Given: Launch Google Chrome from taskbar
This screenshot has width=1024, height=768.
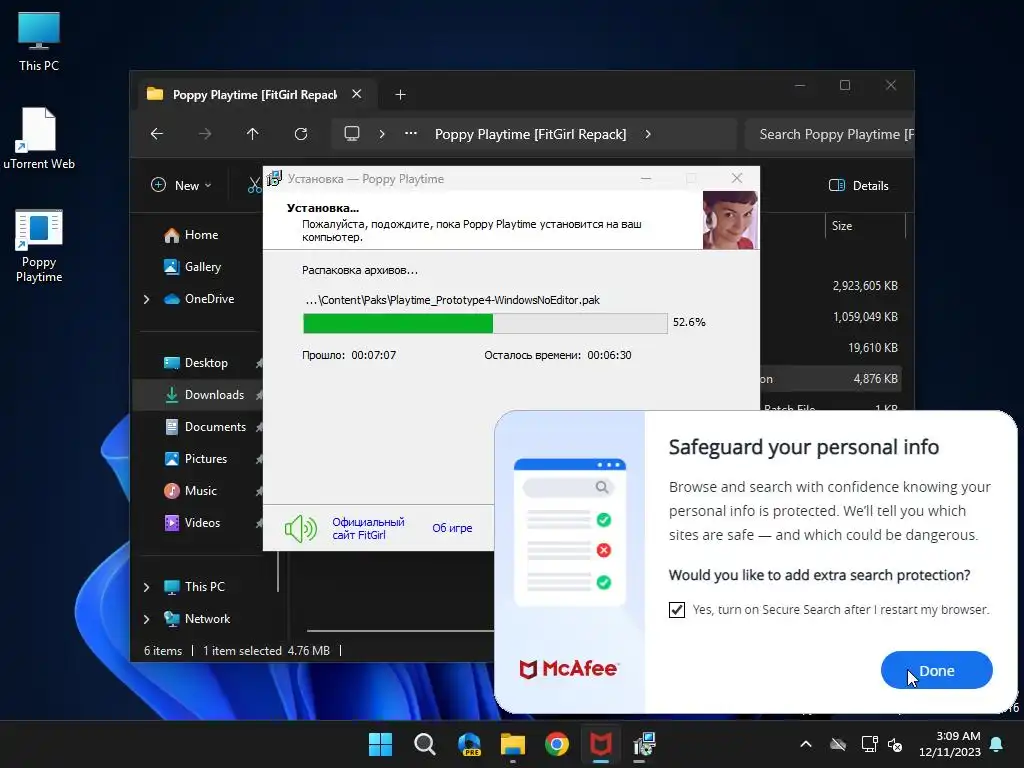Looking at the screenshot, I should click(x=557, y=744).
